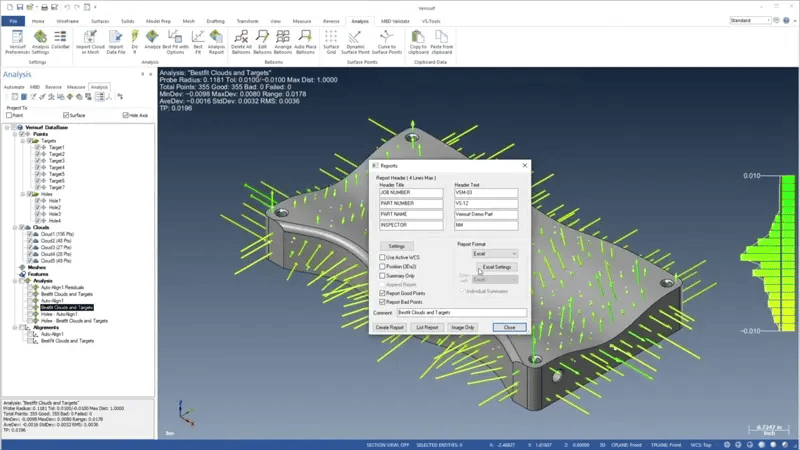Open the Report Format dropdown
The width and height of the screenshot is (800, 450).
point(495,254)
